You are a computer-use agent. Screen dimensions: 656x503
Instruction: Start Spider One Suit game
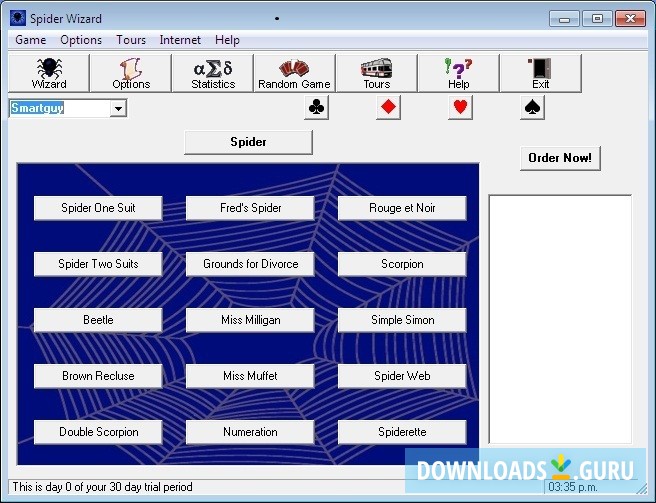pos(98,208)
